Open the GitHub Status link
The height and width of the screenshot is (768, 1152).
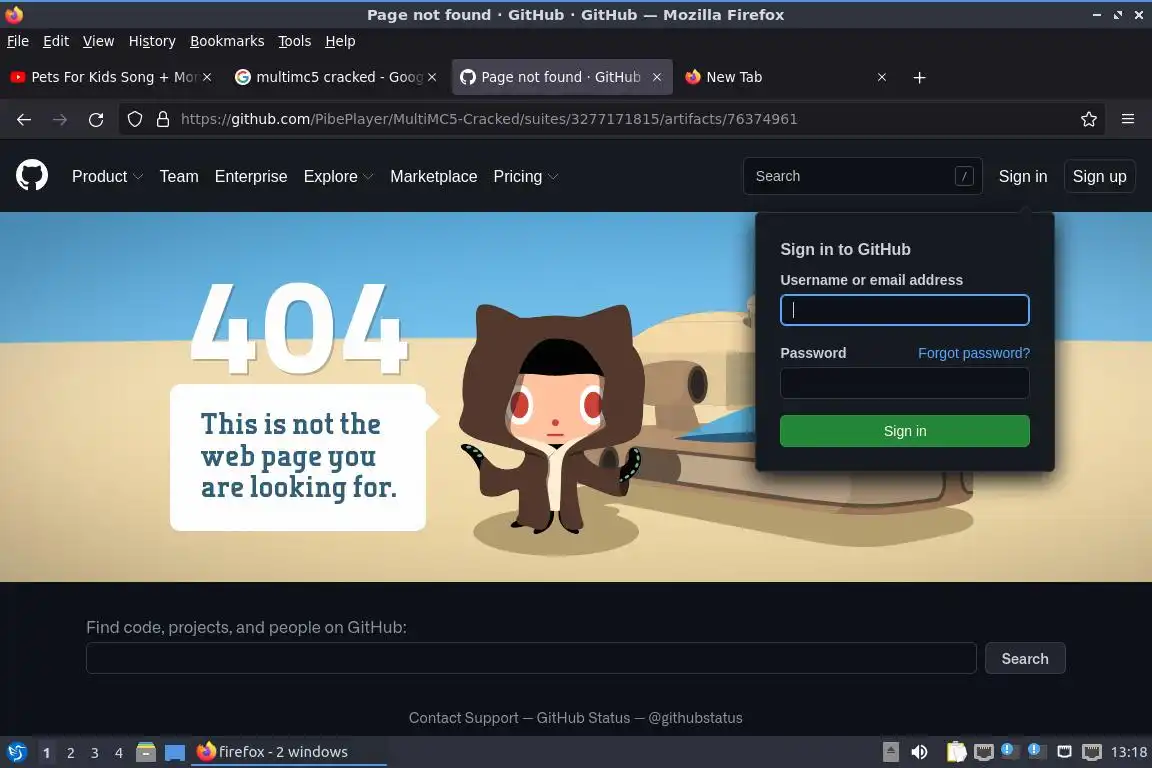point(583,717)
